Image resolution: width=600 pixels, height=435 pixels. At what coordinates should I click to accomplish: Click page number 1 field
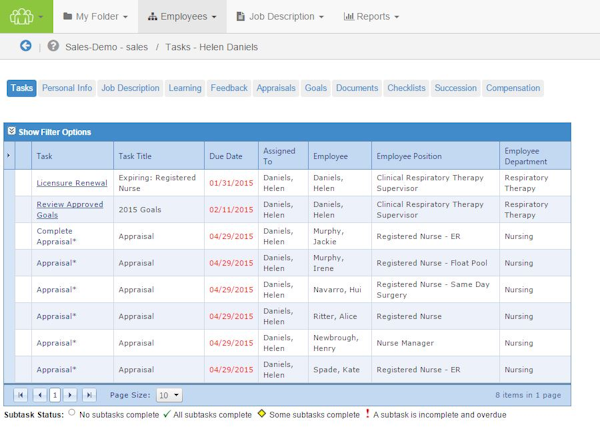click(x=55, y=395)
